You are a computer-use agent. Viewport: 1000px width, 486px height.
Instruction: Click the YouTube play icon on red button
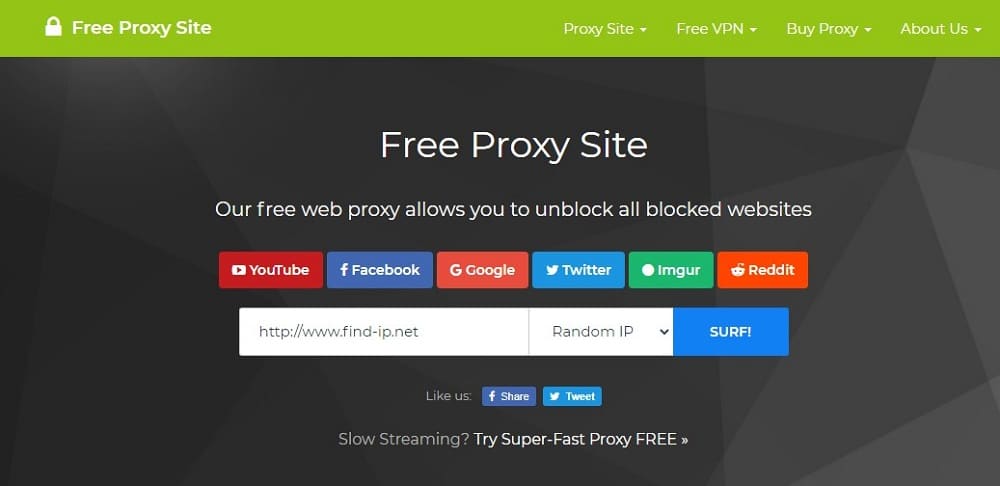click(x=239, y=270)
